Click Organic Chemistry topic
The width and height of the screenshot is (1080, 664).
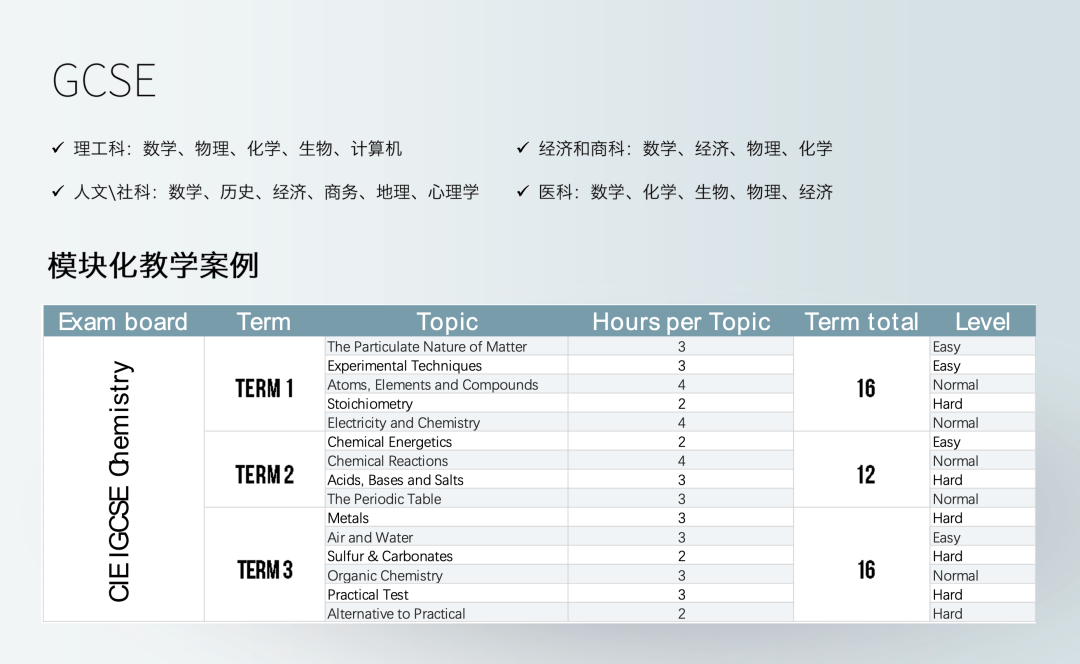pos(385,575)
